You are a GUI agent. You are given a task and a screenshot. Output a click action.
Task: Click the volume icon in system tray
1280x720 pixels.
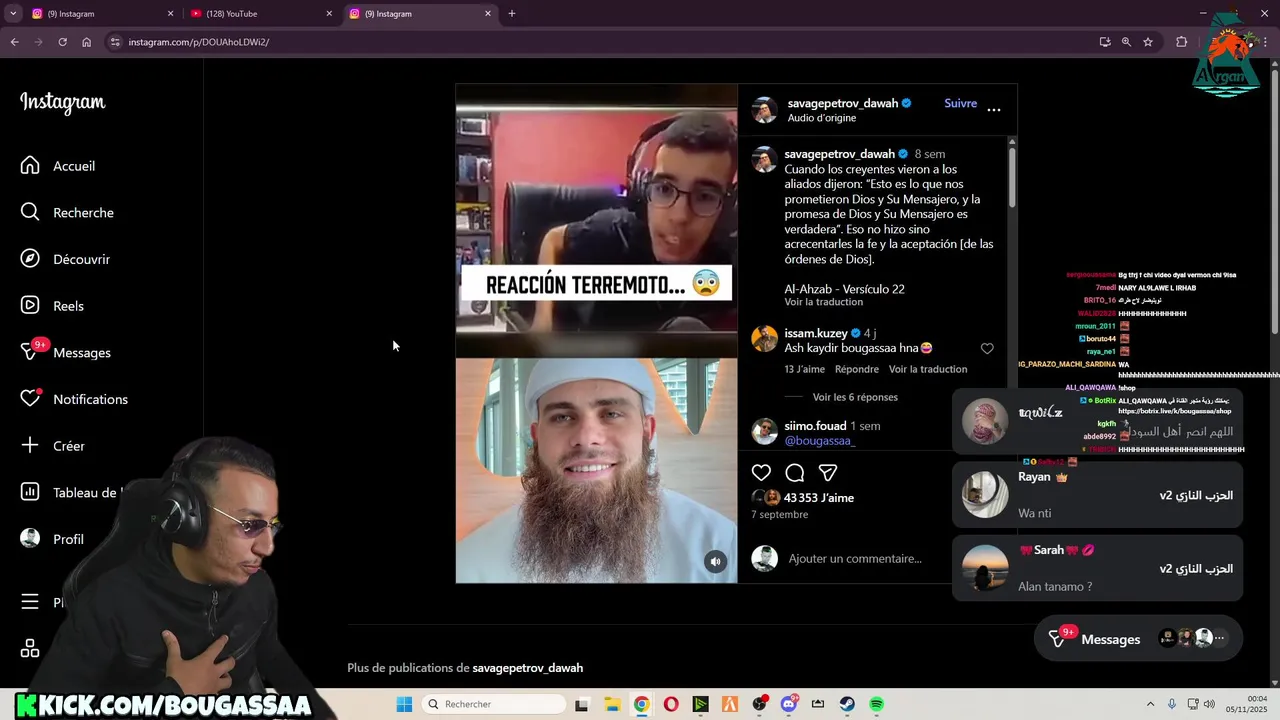point(1210,704)
